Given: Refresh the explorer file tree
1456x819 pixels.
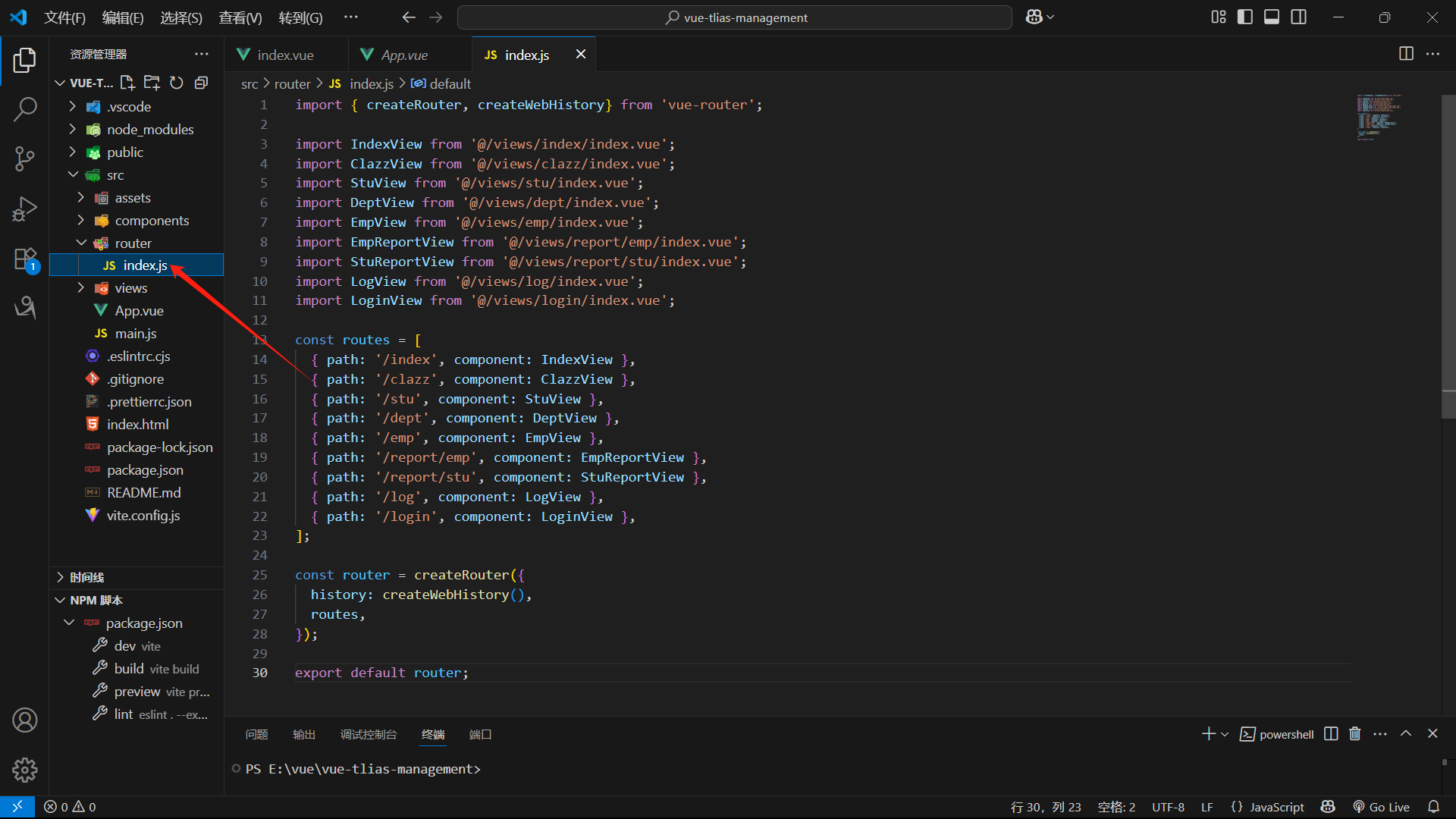Looking at the screenshot, I should [177, 83].
